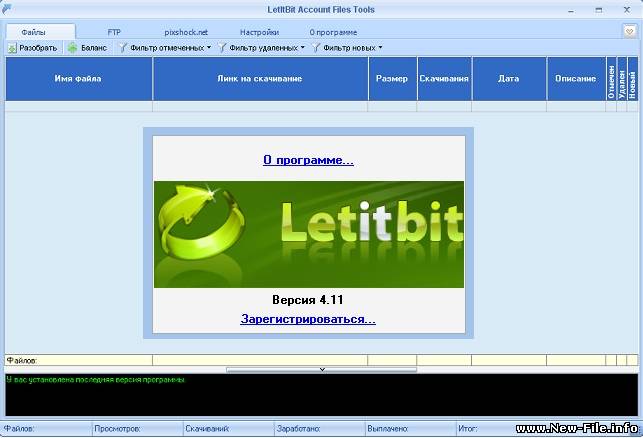Viewport: 643px width, 438px height.
Task: Click the Итог: status bar entry
Action: point(467,429)
